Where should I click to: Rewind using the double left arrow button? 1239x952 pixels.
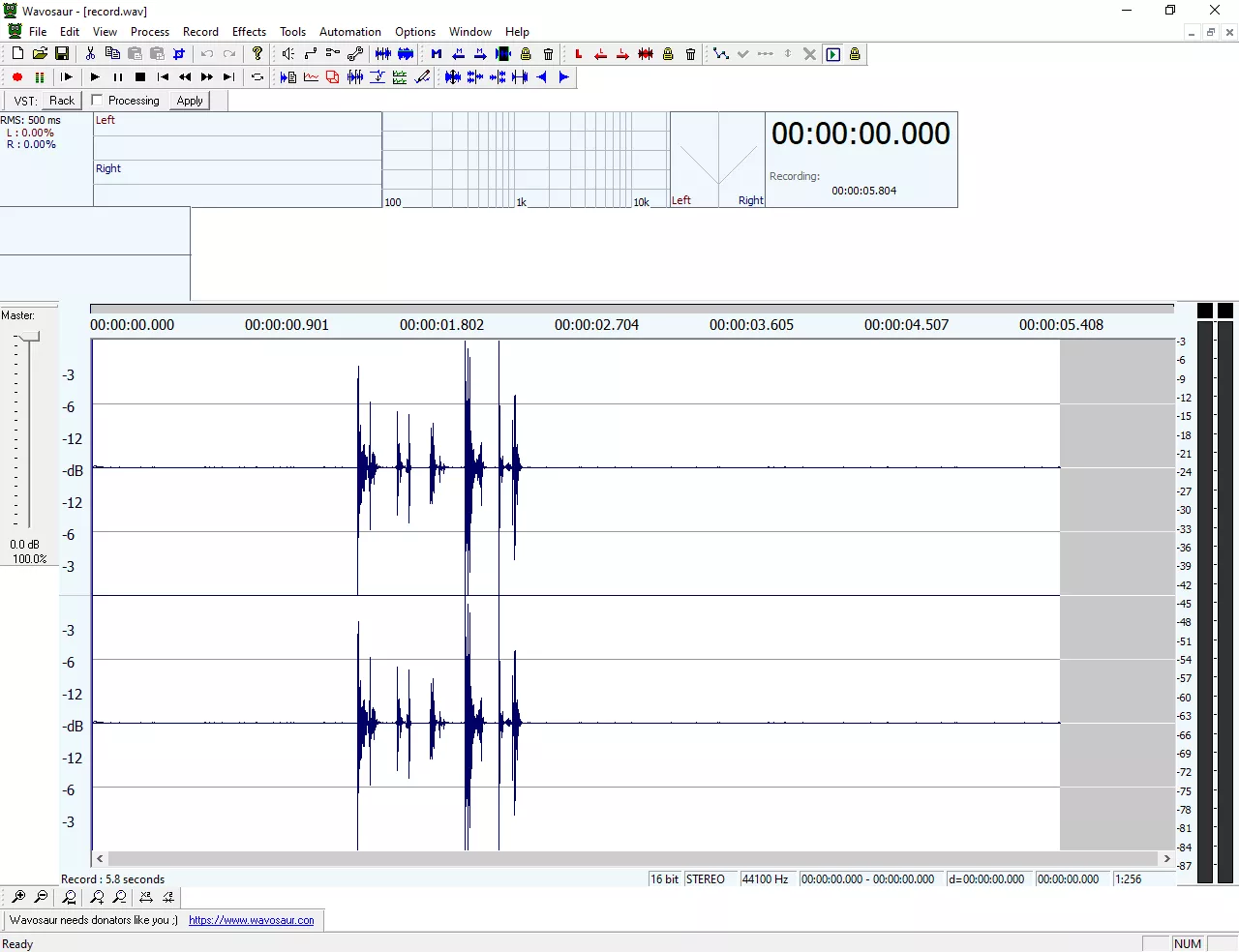tap(185, 77)
